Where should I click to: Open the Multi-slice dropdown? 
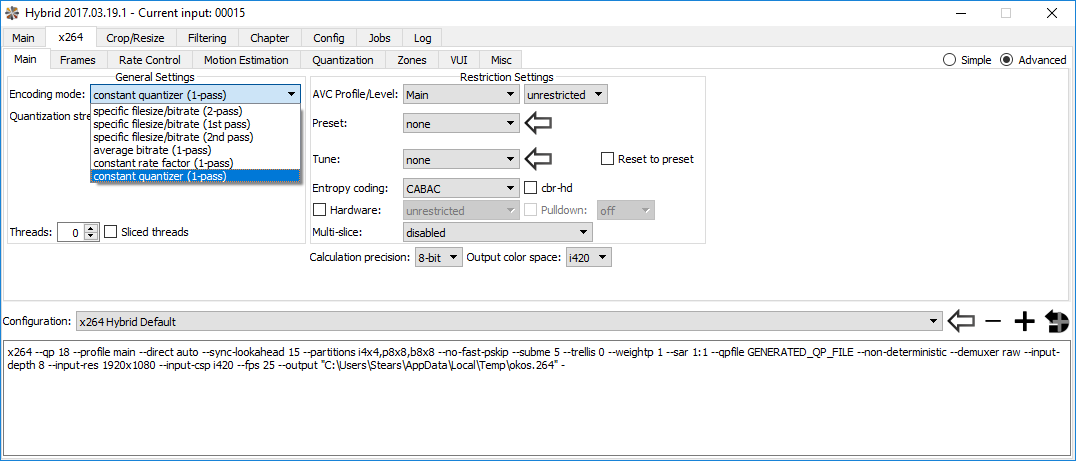[x=498, y=233]
